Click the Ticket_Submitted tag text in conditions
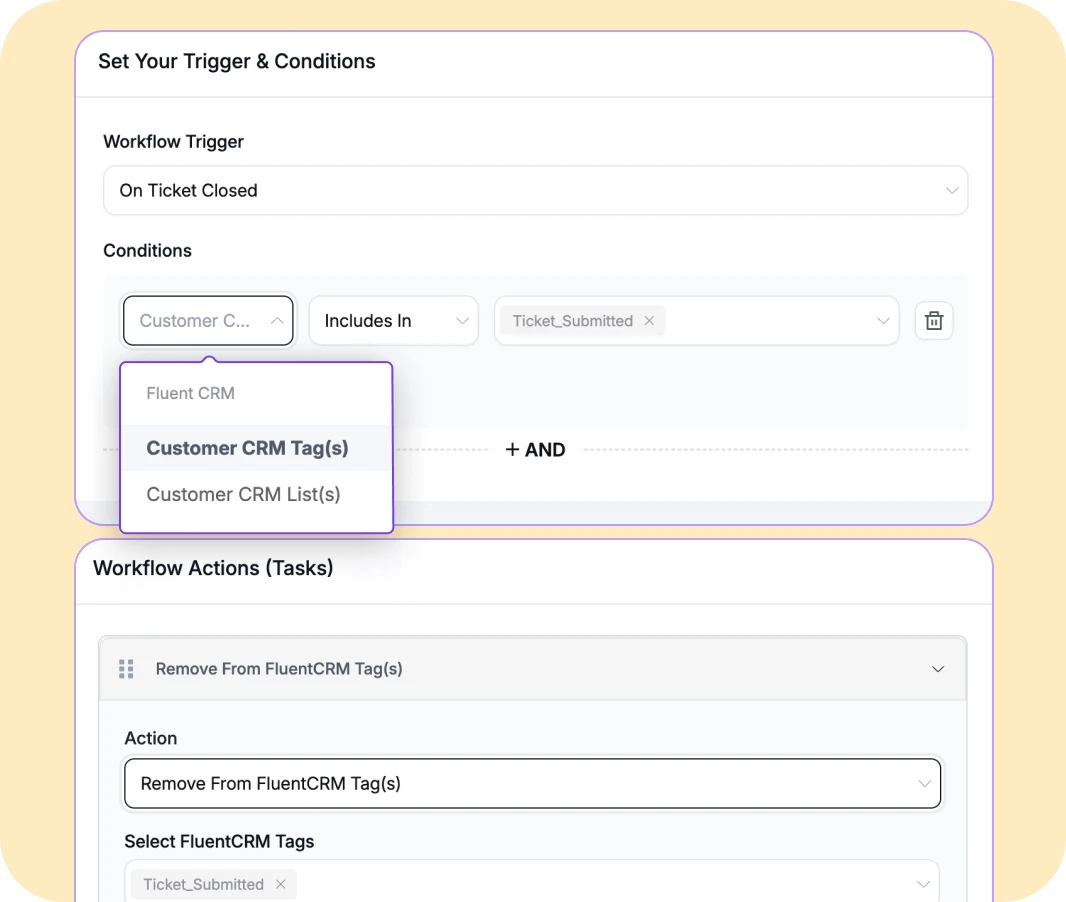1066x902 pixels. (572, 321)
